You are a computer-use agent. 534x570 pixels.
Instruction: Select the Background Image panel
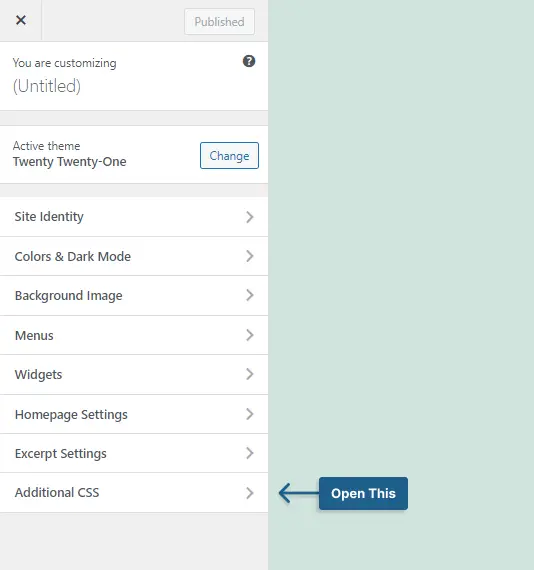(134, 296)
